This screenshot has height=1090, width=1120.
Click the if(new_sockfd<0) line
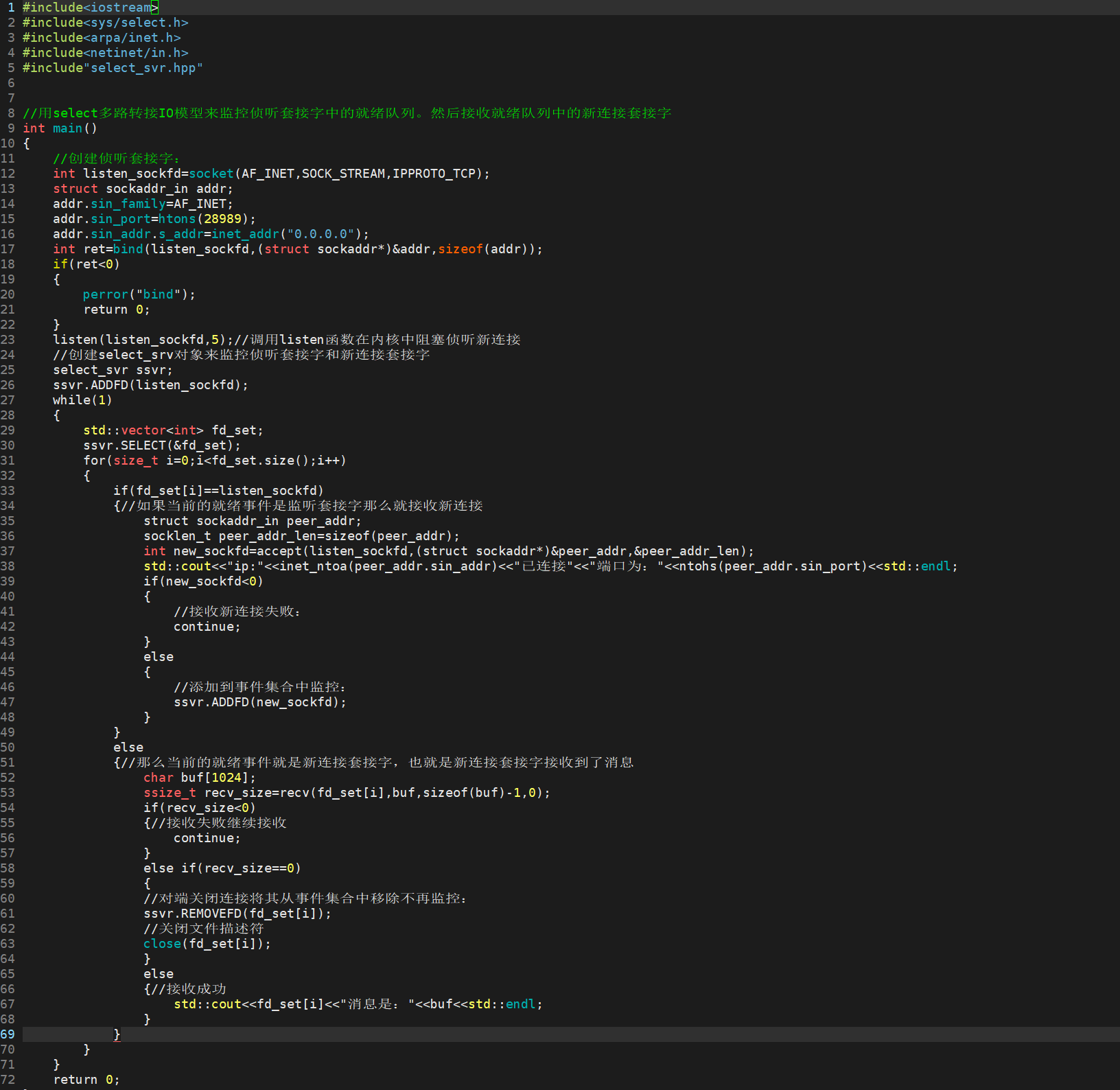tap(204, 581)
